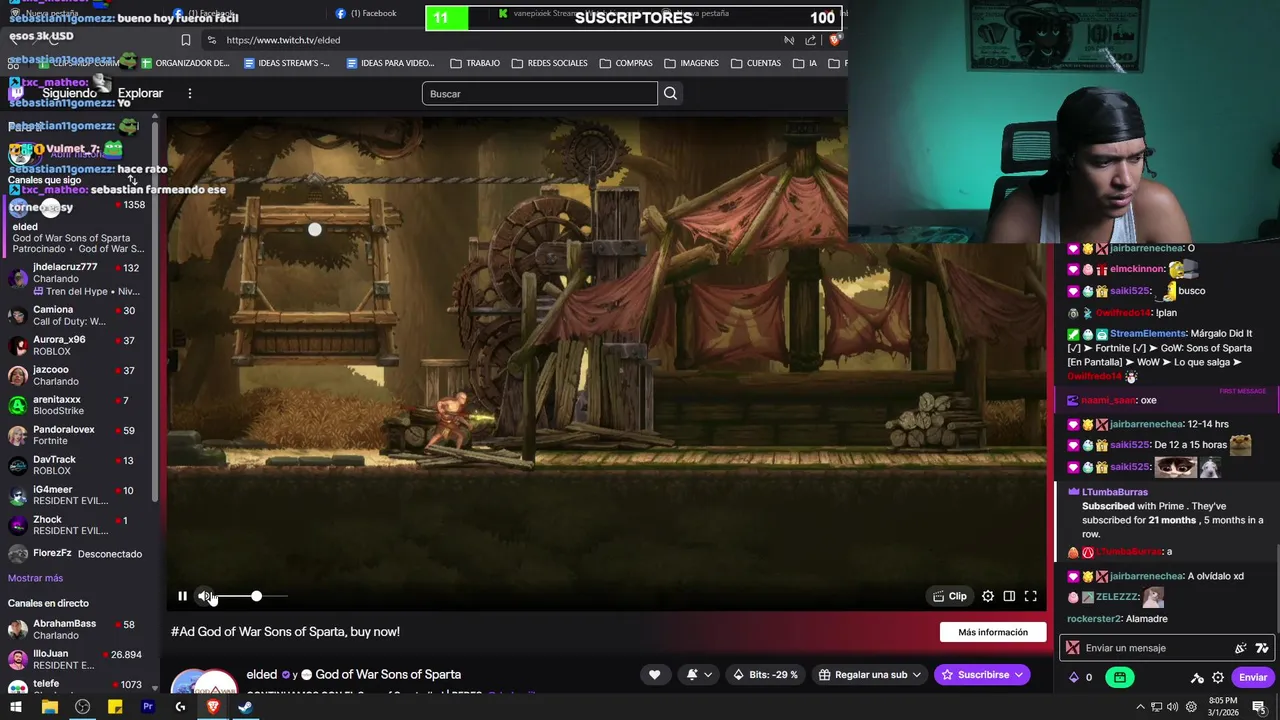Open iG4meer Resident Evil channel
The height and width of the screenshot is (720, 1280).
[77, 496]
